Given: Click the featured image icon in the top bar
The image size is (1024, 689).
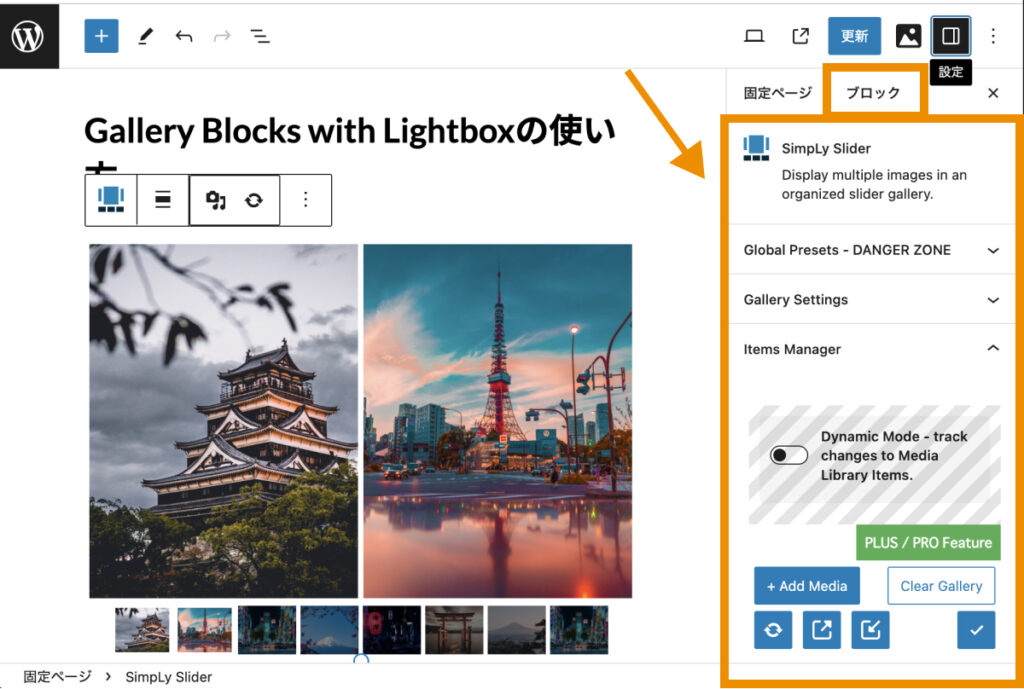Looking at the screenshot, I should coord(908,35).
